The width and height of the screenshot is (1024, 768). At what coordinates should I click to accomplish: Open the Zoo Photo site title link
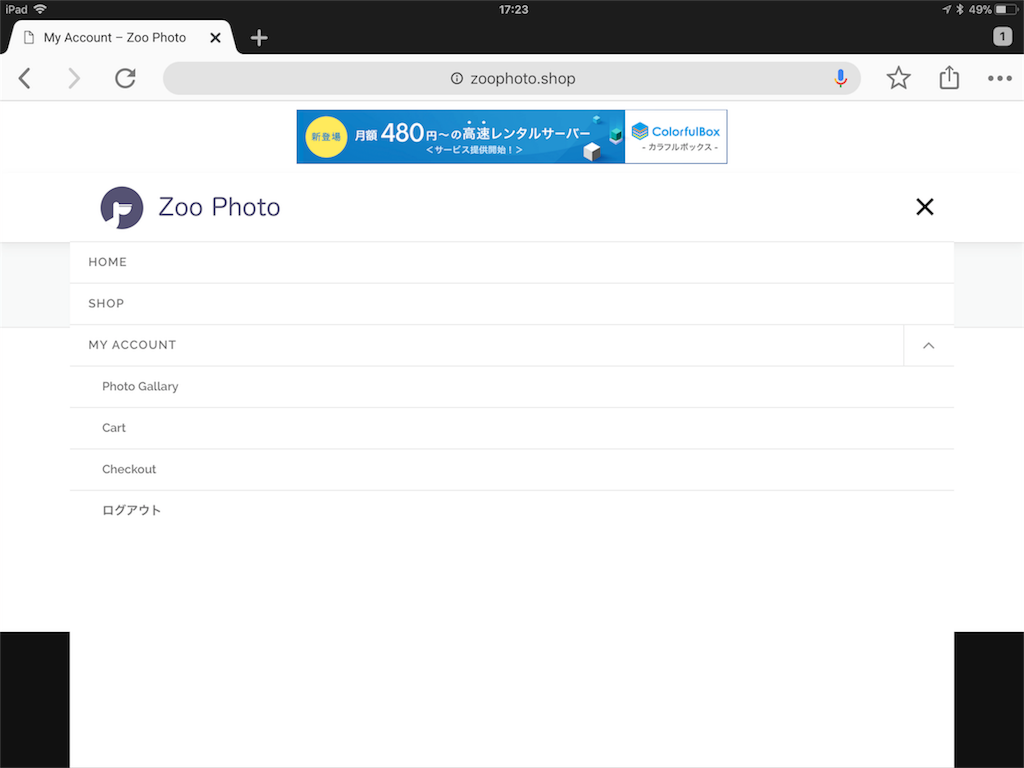pyautogui.click(x=219, y=207)
